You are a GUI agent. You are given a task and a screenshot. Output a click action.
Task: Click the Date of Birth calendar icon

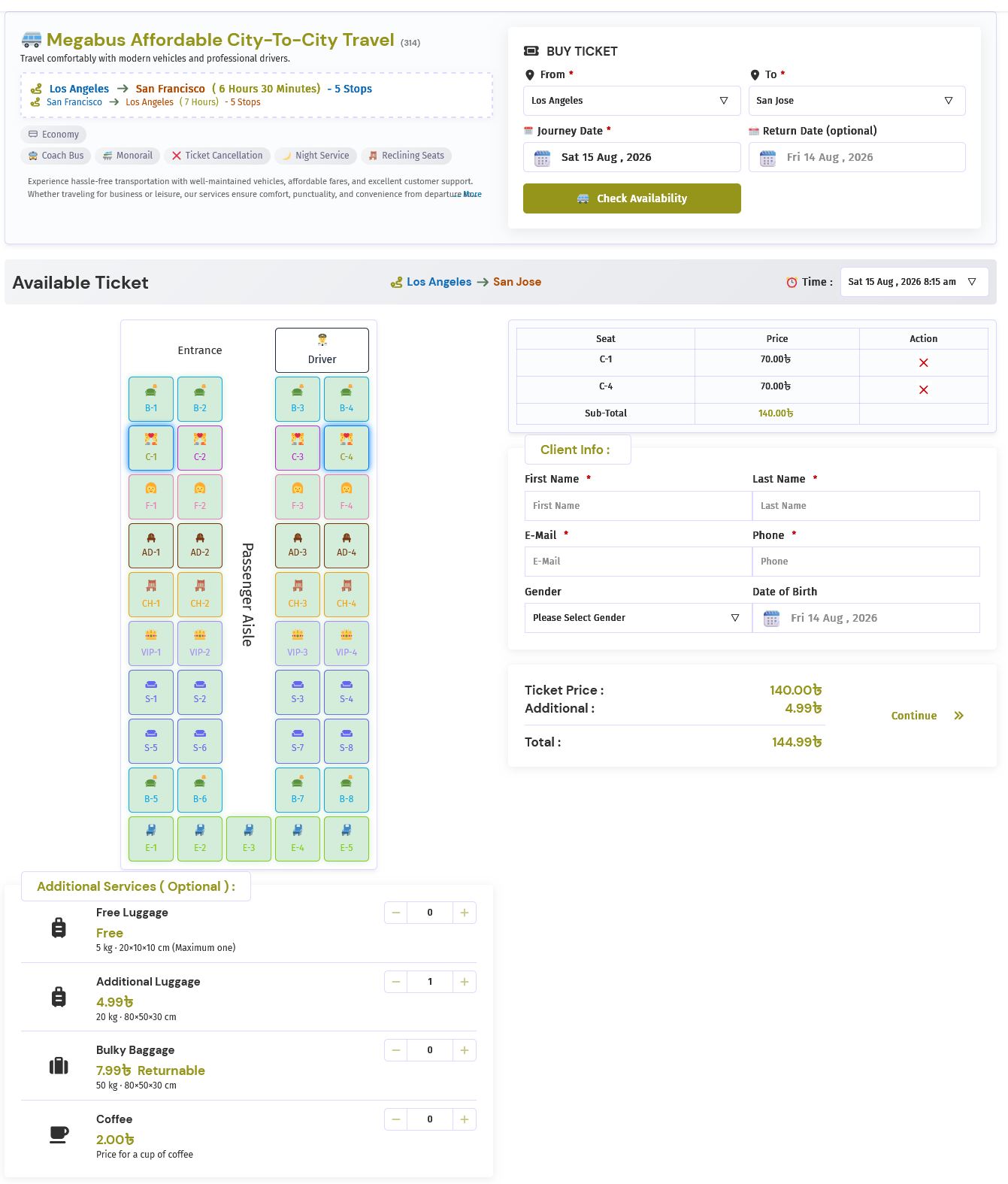[x=771, y=619]
